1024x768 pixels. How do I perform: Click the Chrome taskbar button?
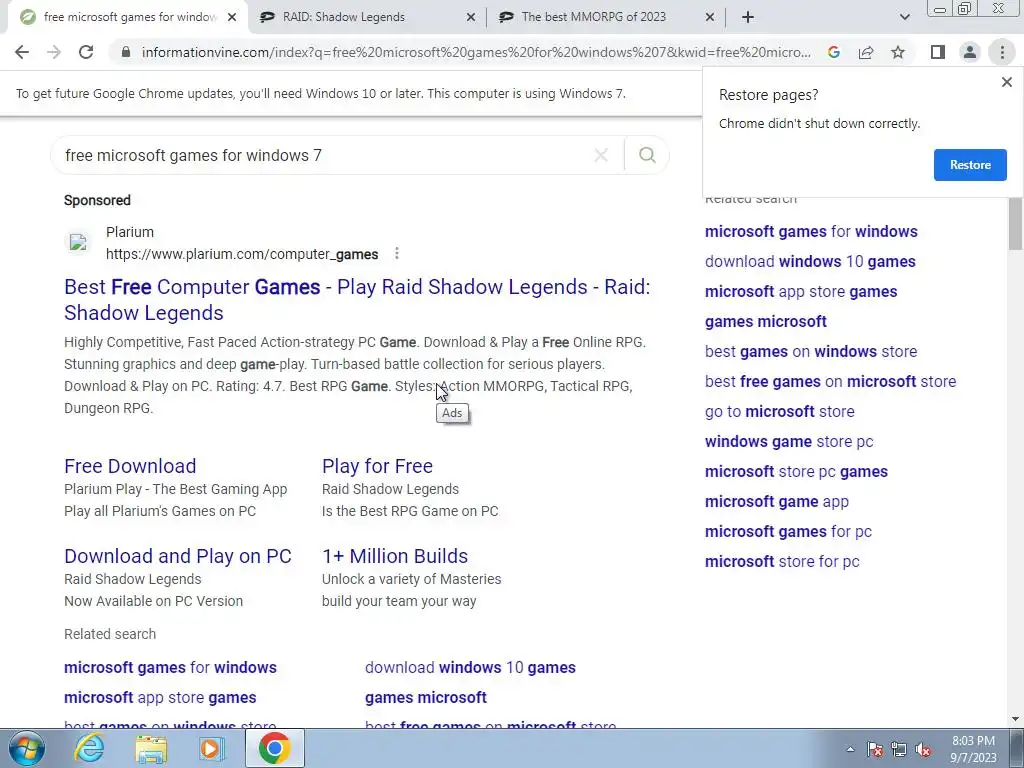(x=274, y=748)
